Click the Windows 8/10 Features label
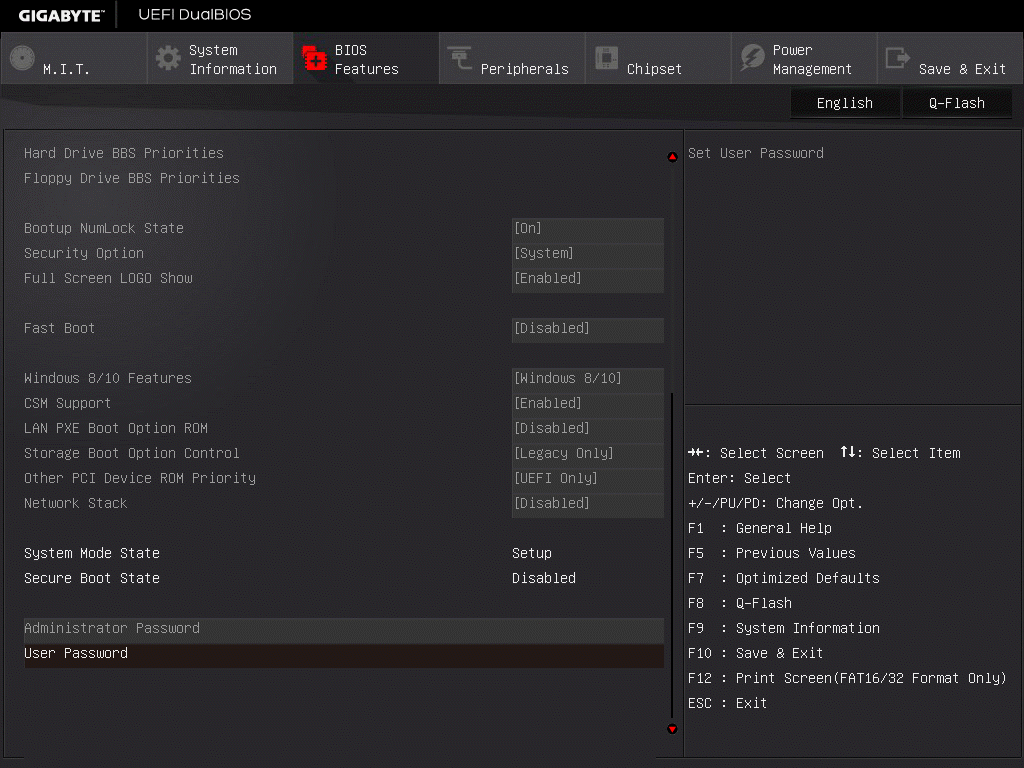This screenshot has height=768, width=1024. click(x=108, y=378)
